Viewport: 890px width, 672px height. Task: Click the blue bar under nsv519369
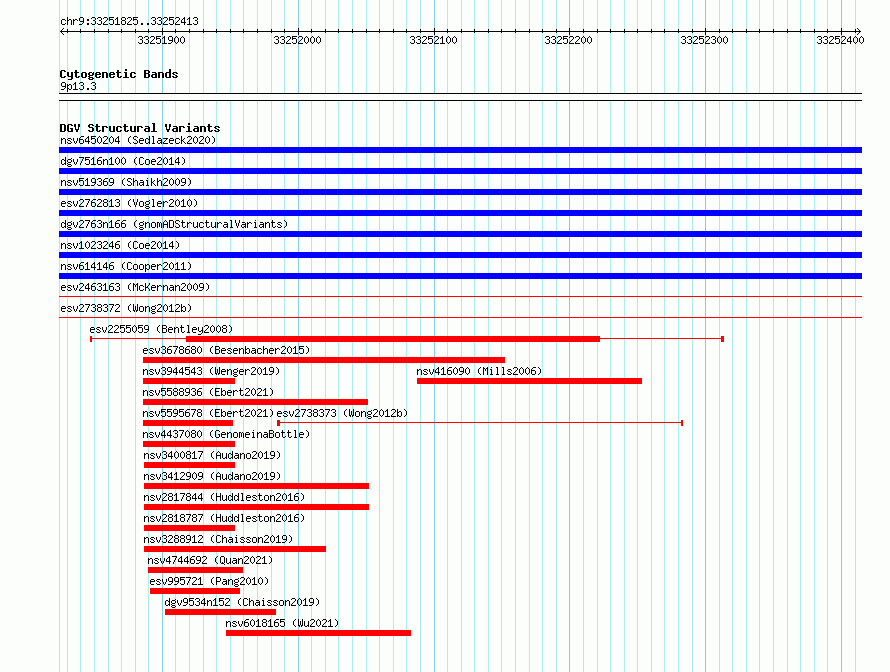[x=460, y=192]
